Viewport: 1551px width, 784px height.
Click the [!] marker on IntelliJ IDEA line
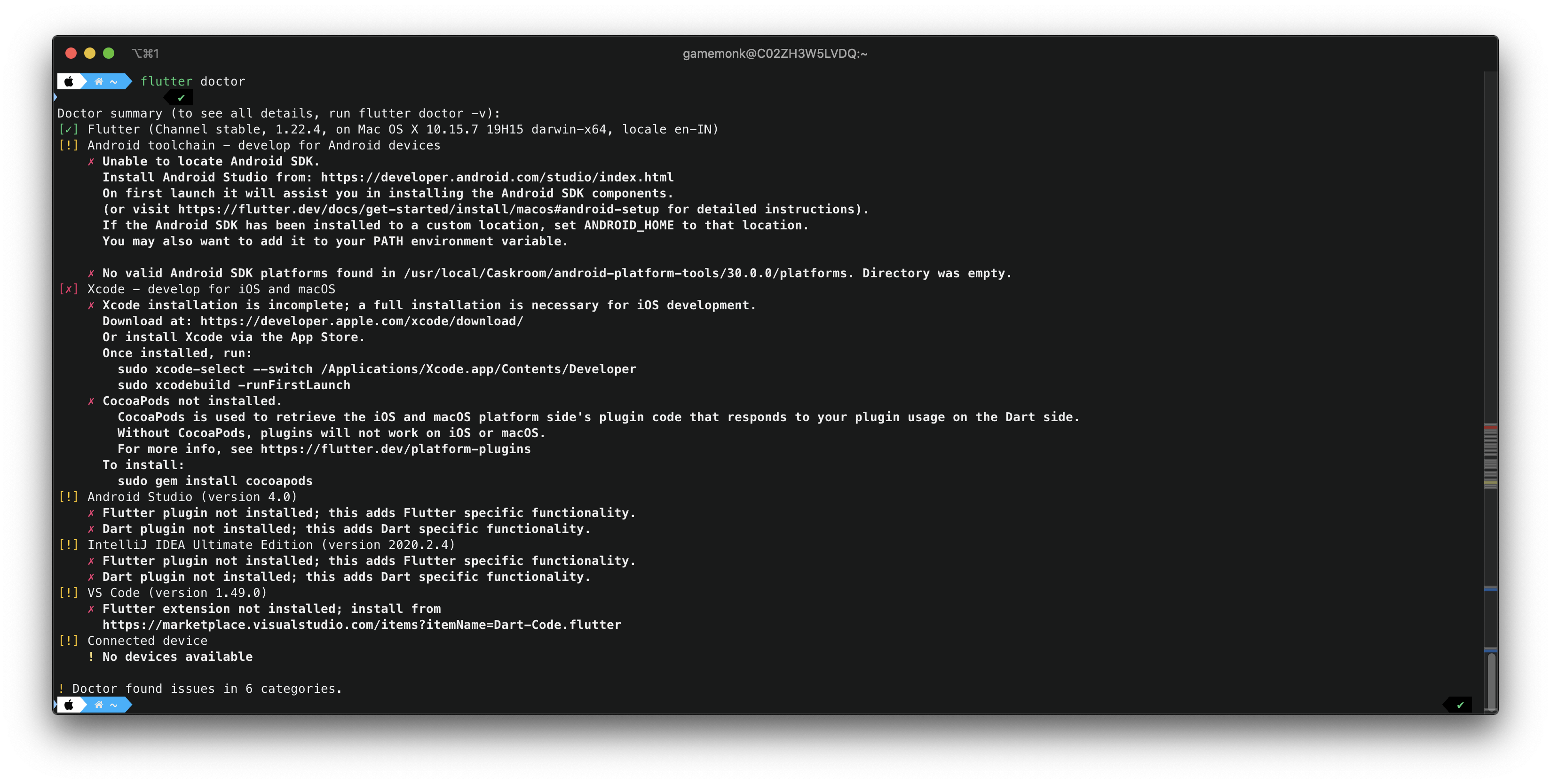[x=69, y=545]
